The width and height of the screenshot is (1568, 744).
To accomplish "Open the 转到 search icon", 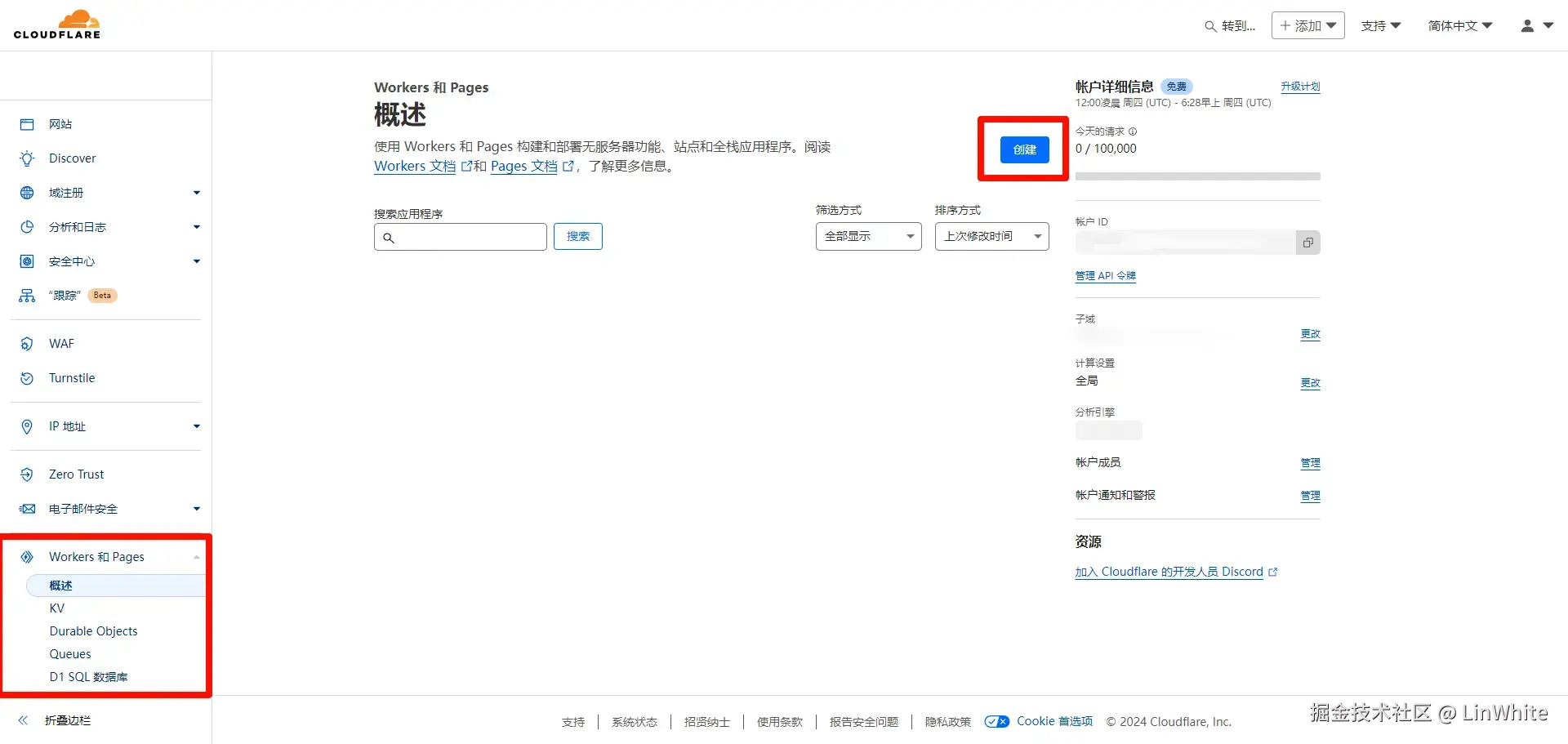I will pos(1210,25).
